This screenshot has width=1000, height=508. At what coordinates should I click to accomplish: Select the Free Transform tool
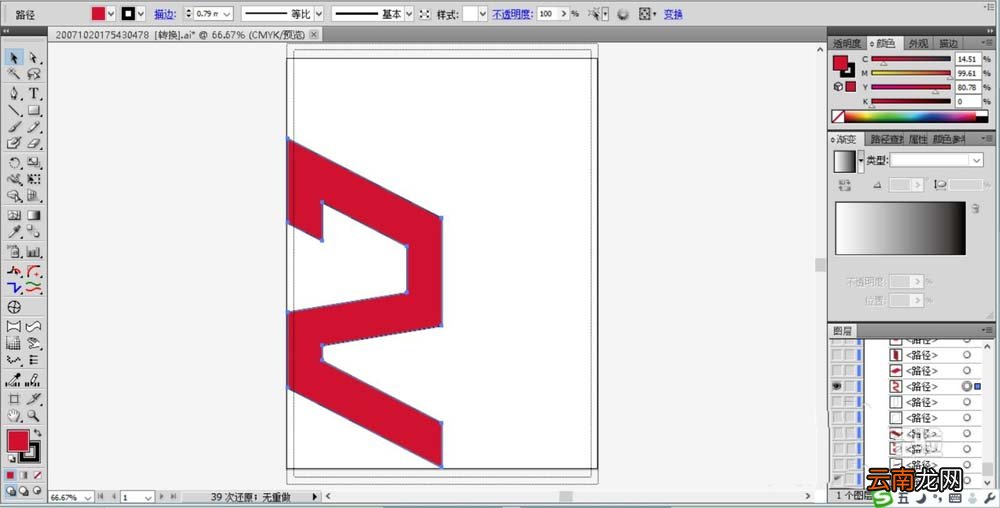33,180
